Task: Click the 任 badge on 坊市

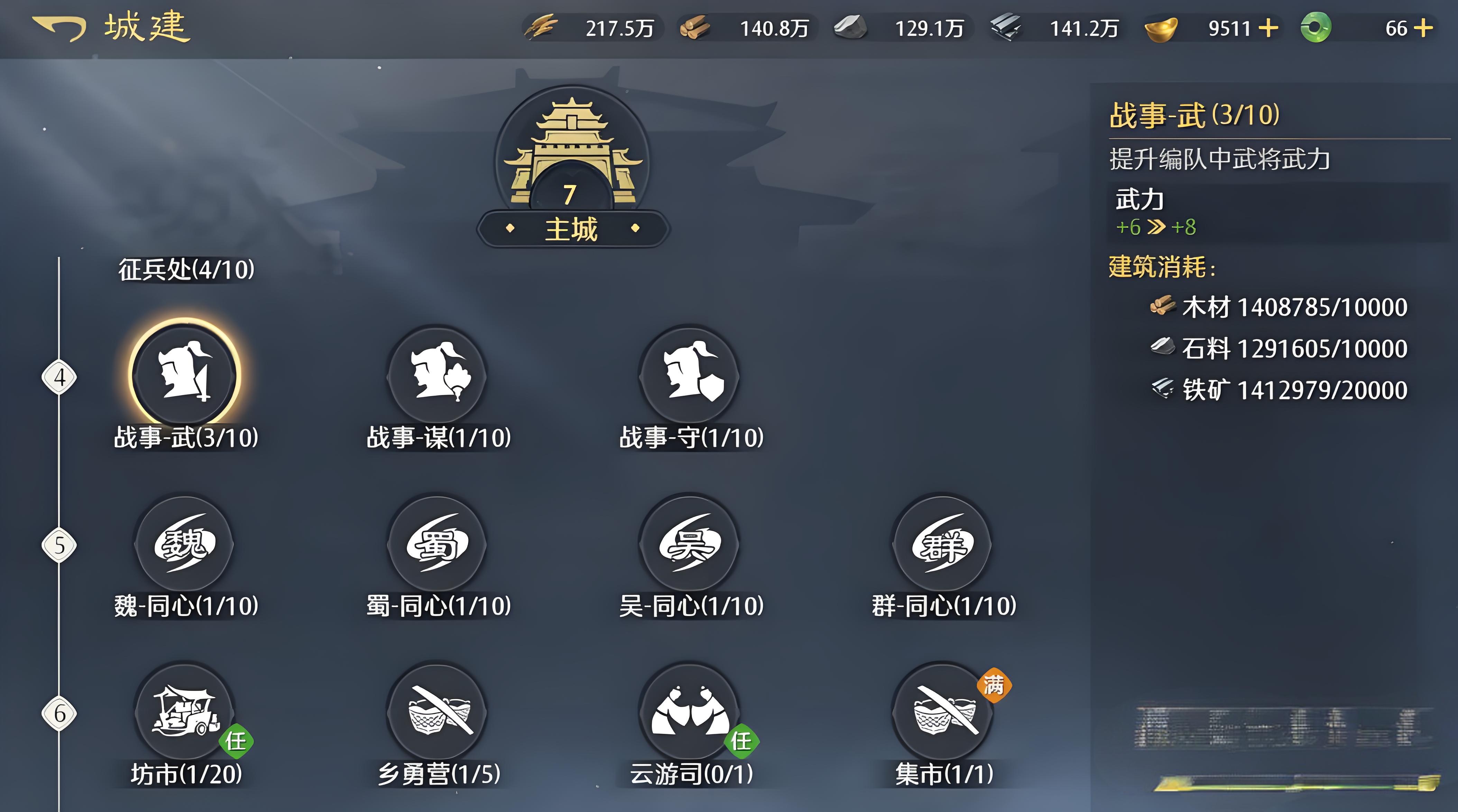Action: click(236, 741)
